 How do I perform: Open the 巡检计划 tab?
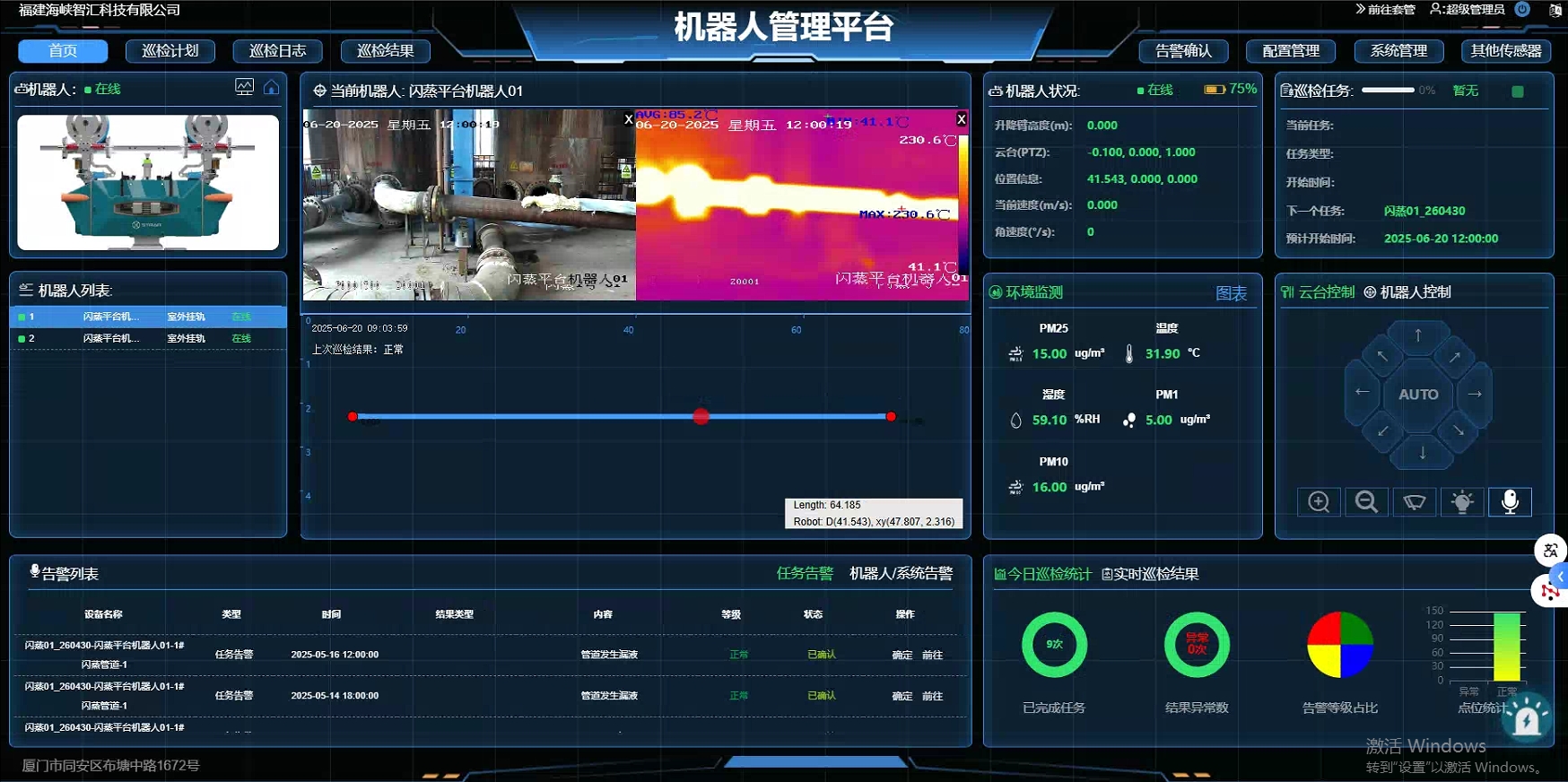(170, 51)
